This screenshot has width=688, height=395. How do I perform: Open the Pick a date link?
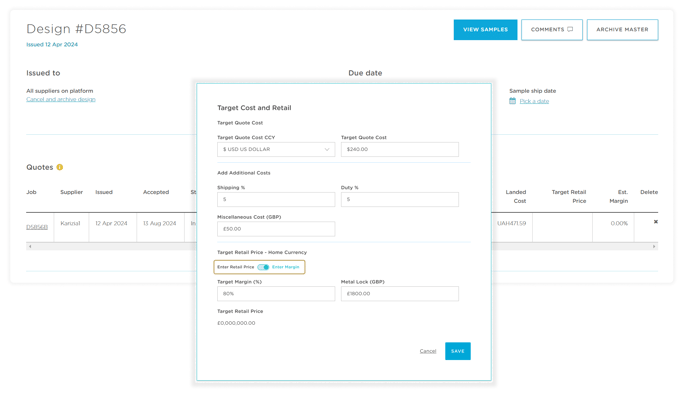534,101
